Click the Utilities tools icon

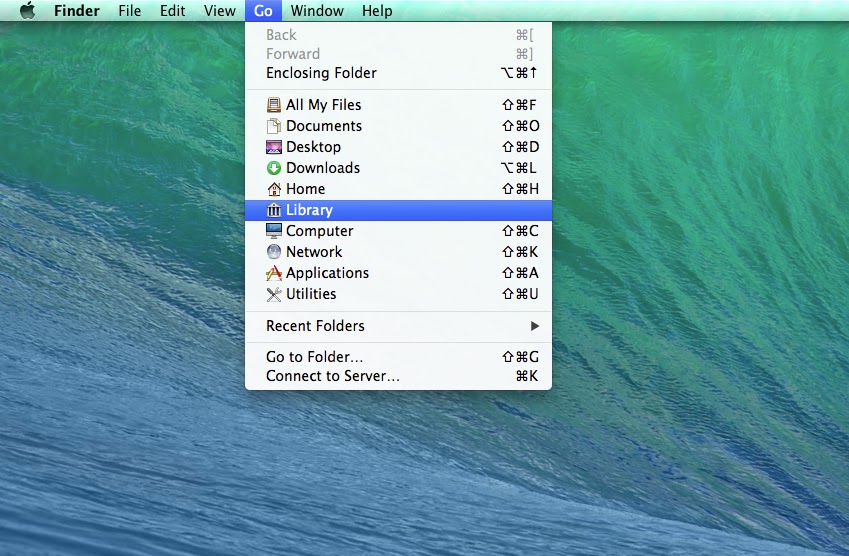[x=274, y=294]
